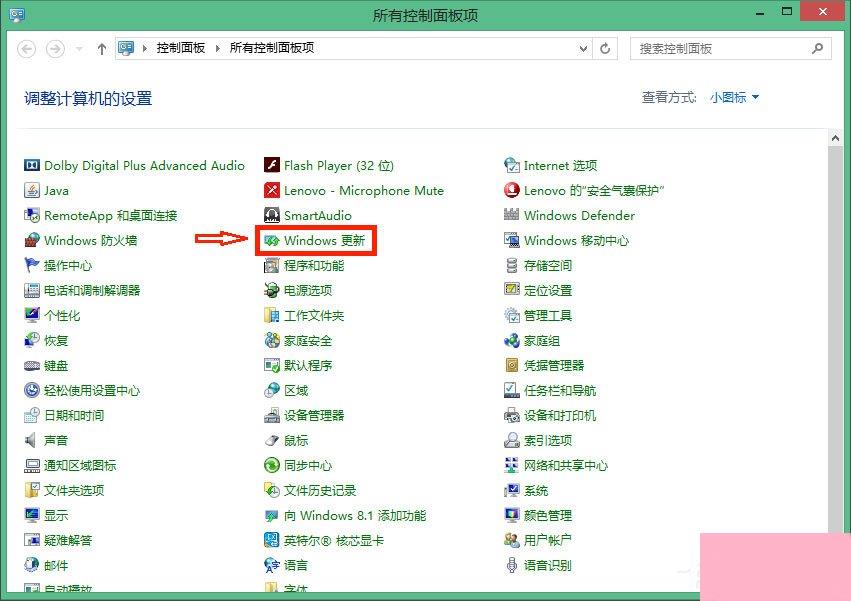Viewport: 851px width, 601px height.
Task: Open the 凭据管理器 link
Action: pyautogui.click(x=554, y=365)
